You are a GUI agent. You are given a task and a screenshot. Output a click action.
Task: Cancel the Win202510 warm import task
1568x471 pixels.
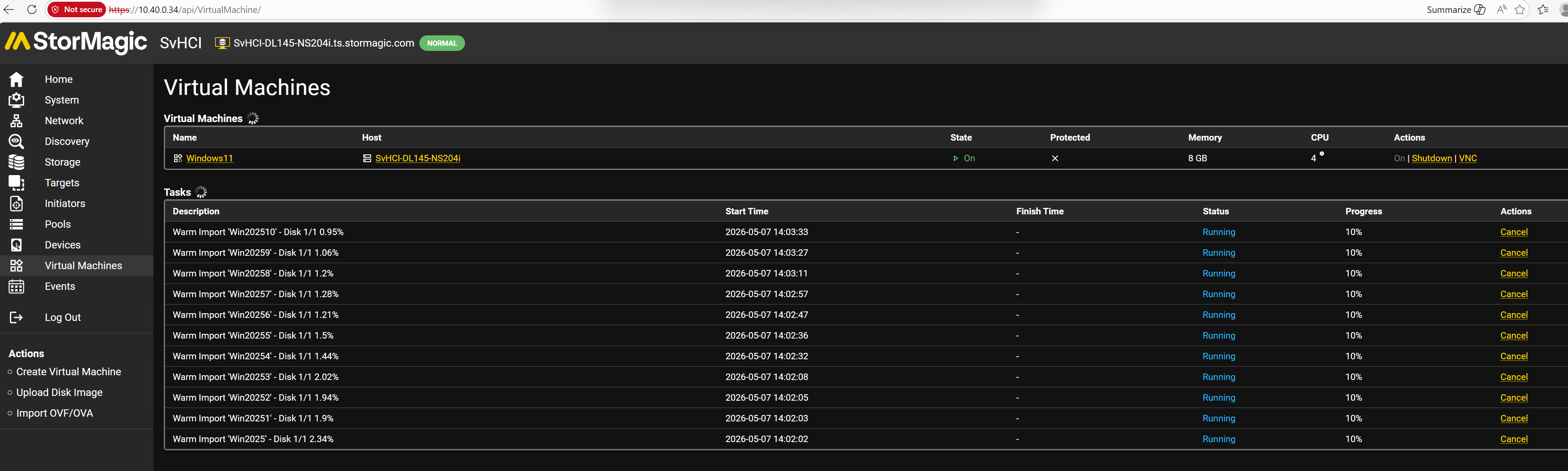pyautogui.click(x=1514, y=232)
